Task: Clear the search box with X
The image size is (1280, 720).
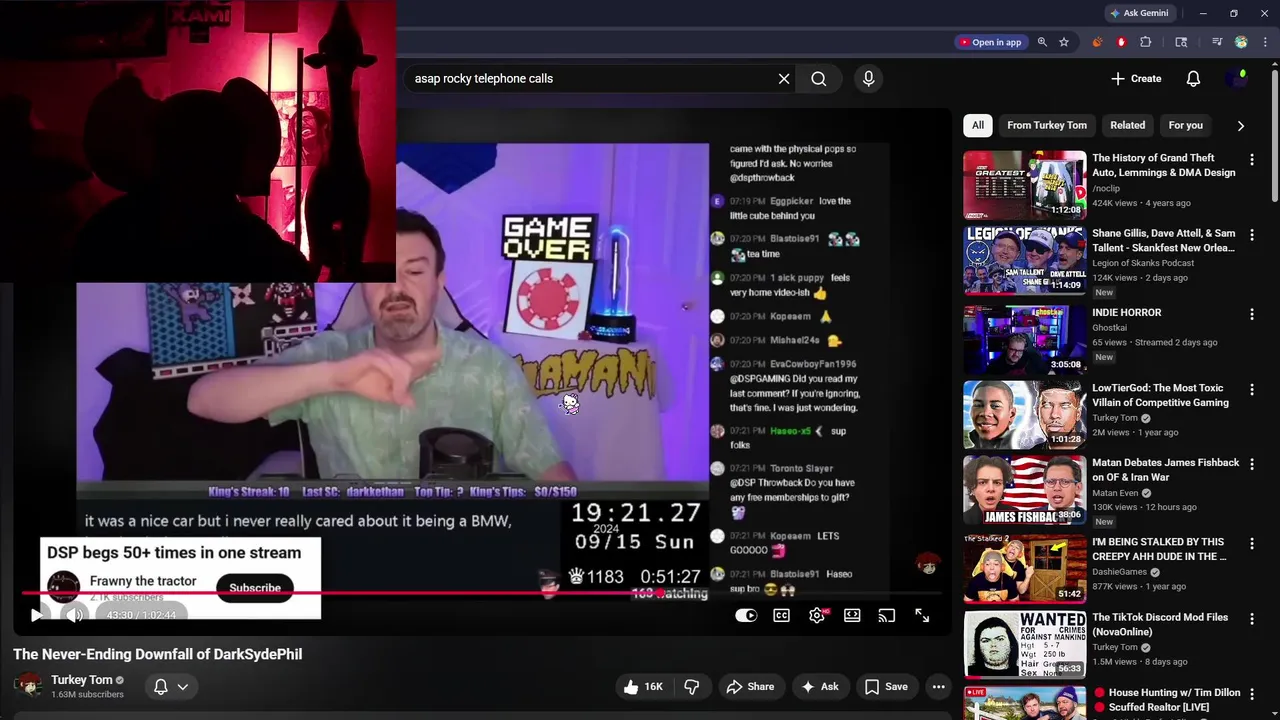Action: (784, 79)
